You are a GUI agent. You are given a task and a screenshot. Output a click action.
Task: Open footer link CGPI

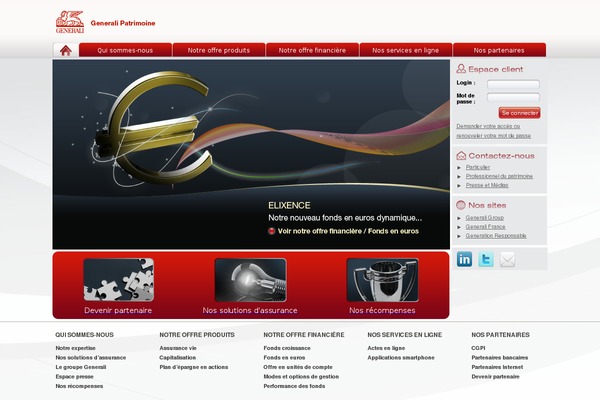click(478, 348)
